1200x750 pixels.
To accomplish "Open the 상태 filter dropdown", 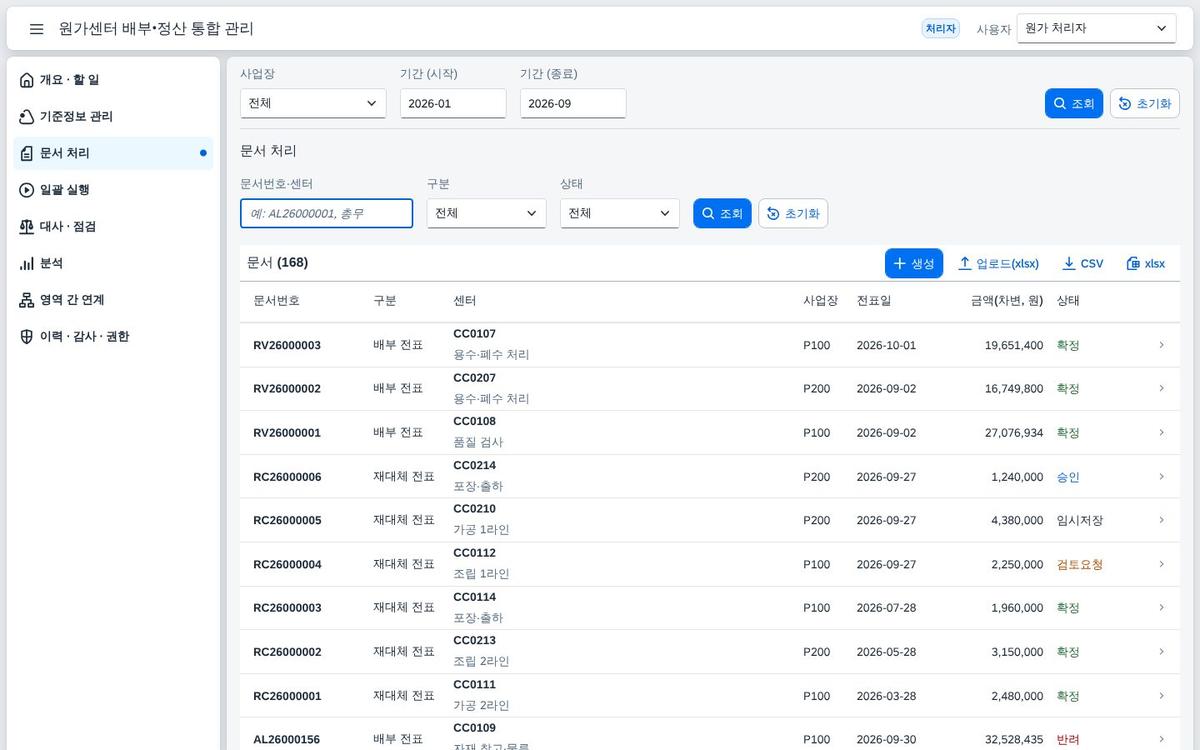I will tap(619, 213).
